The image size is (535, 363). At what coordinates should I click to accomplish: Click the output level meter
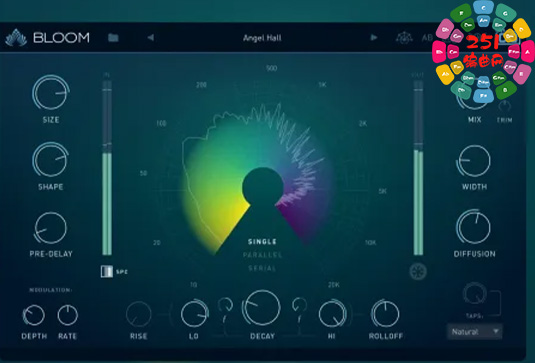pos(418,168)
